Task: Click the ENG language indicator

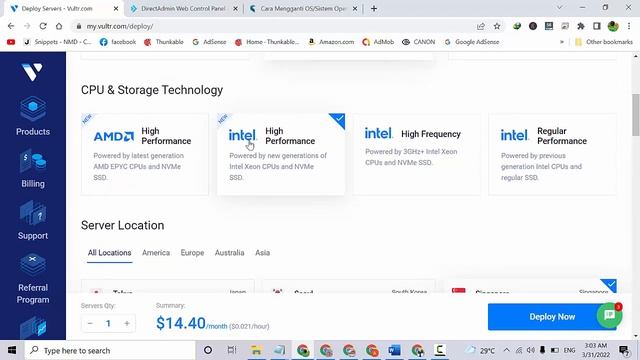Action: 569,350
